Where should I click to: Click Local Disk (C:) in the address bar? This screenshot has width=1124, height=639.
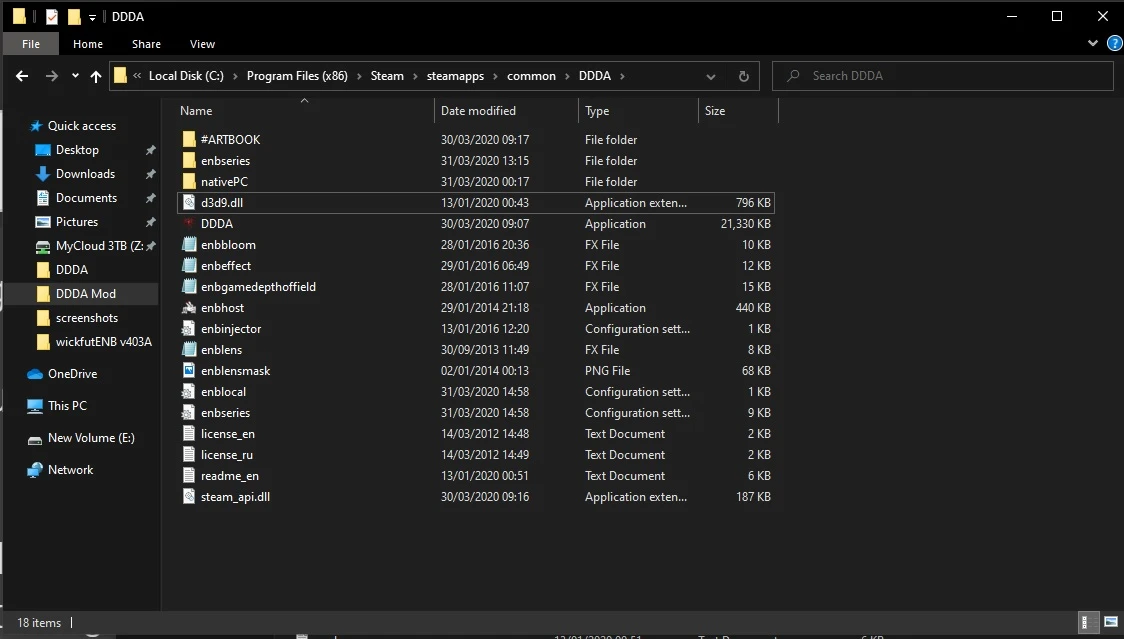coord(186,76)
